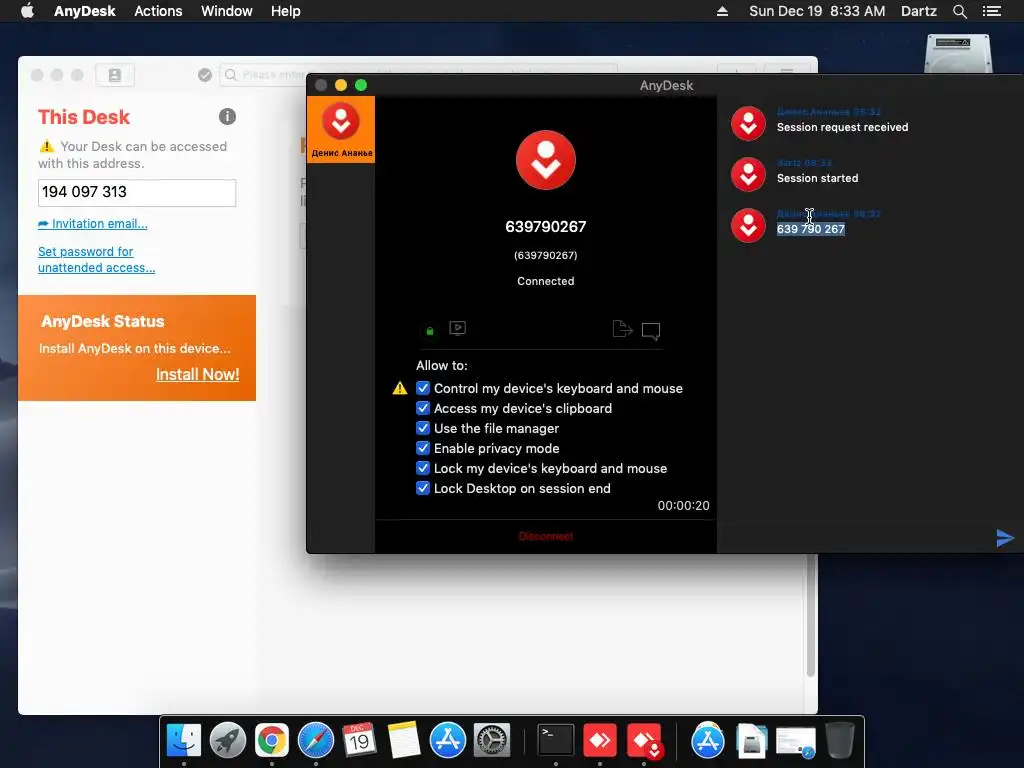1024x768 pixels.
Task: Click avatar next to 639 790 267 message
Action: (748, 225)
